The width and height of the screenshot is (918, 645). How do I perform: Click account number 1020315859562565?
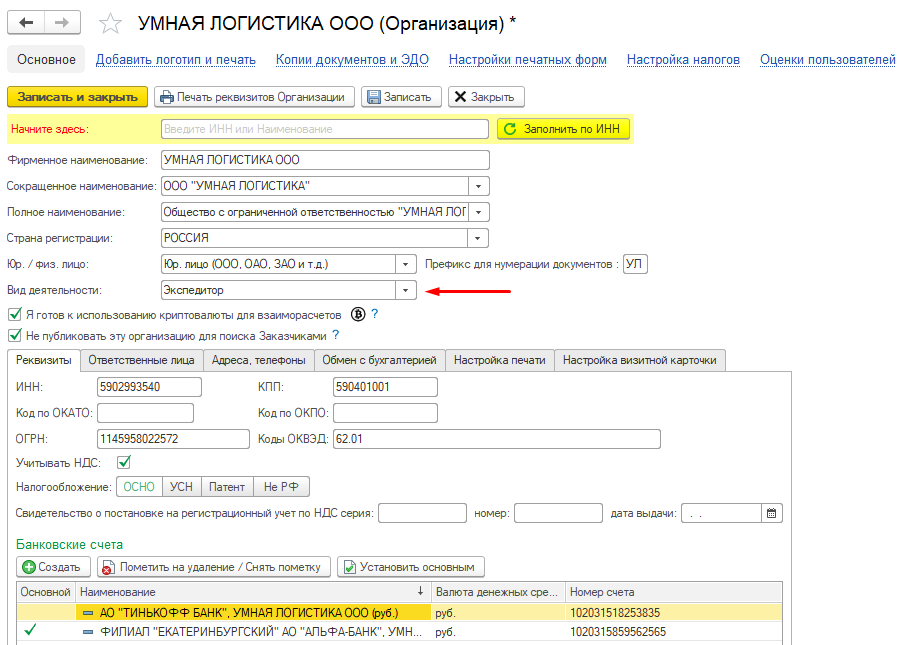(618, 632)
